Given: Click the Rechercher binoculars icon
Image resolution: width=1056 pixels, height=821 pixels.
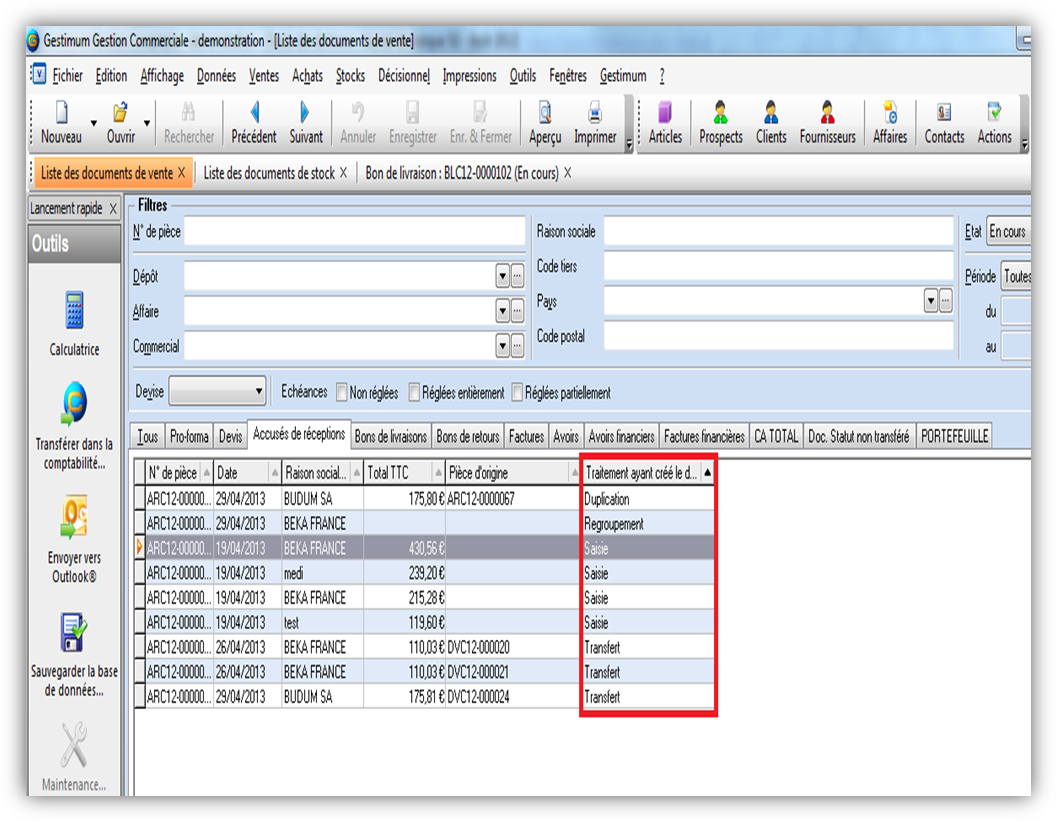Looking at the screenshot, I should [189, 112].
